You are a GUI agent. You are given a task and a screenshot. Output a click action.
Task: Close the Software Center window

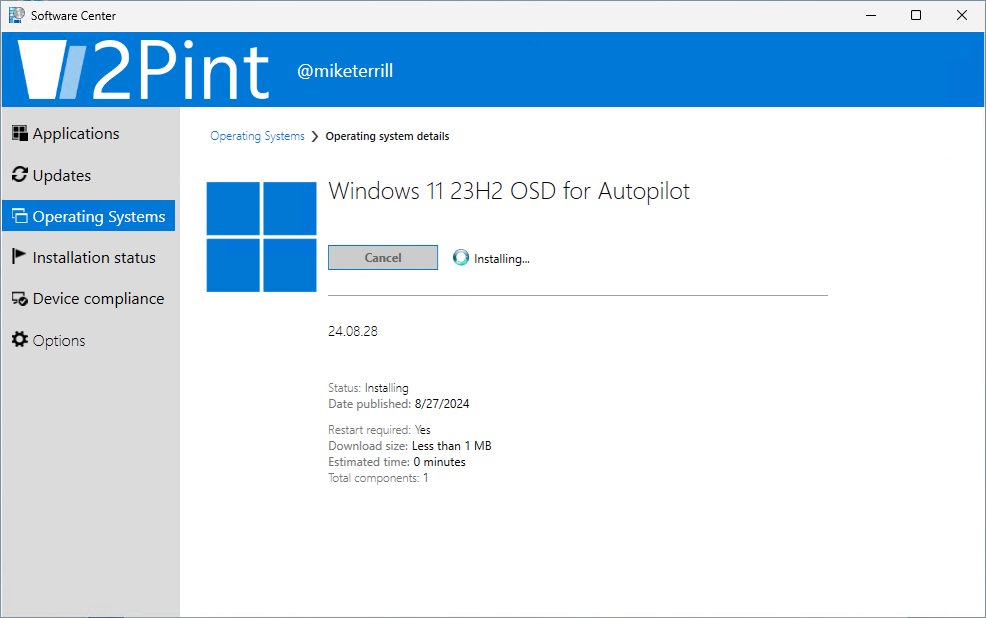pyautogui.click(x=961, y=15)
